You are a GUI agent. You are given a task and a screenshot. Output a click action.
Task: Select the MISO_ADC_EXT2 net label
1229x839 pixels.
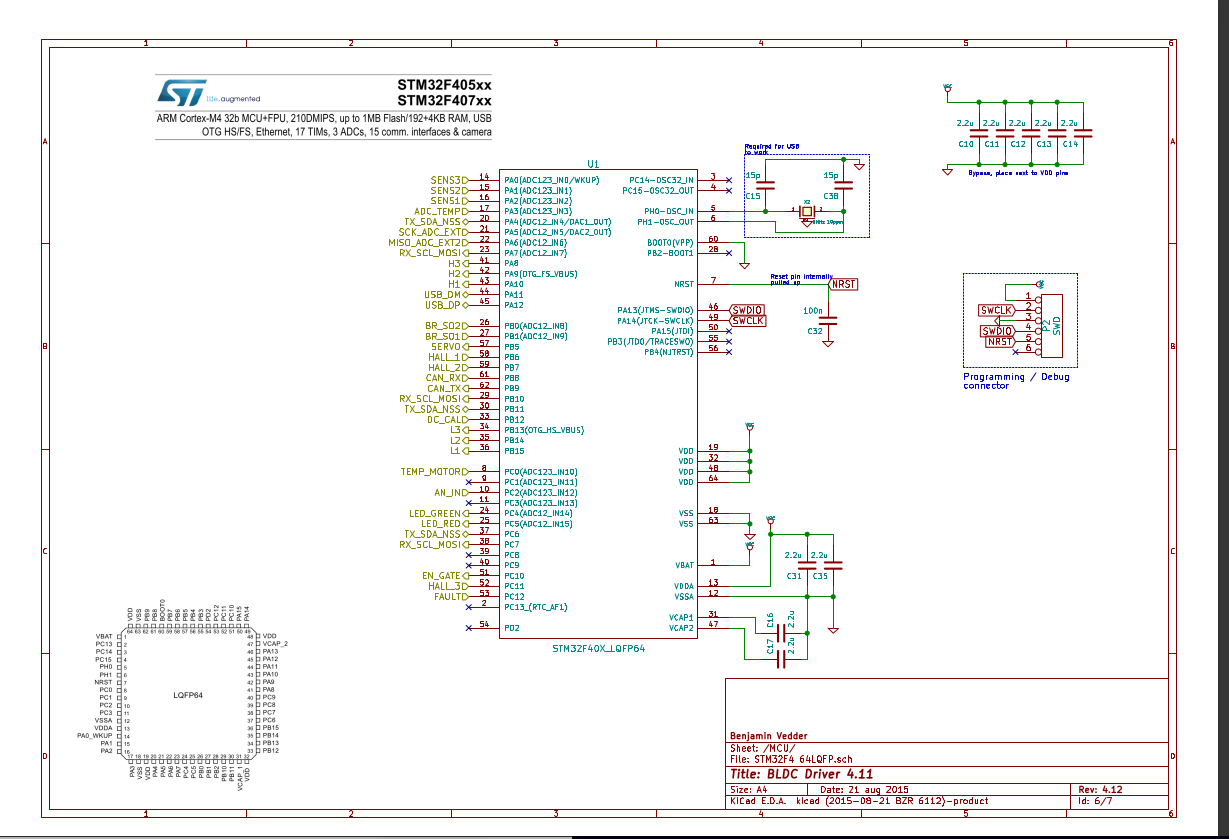427,242
